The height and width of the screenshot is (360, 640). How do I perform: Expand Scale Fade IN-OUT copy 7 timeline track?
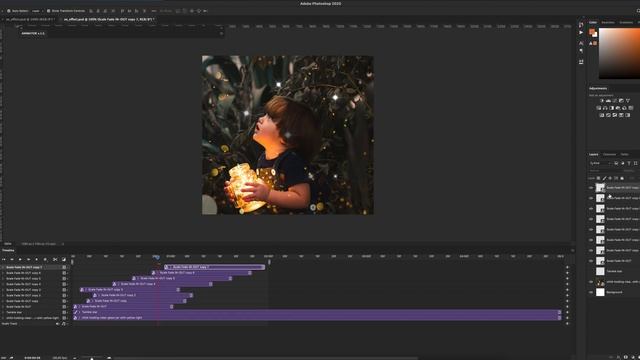click(3, 267)
